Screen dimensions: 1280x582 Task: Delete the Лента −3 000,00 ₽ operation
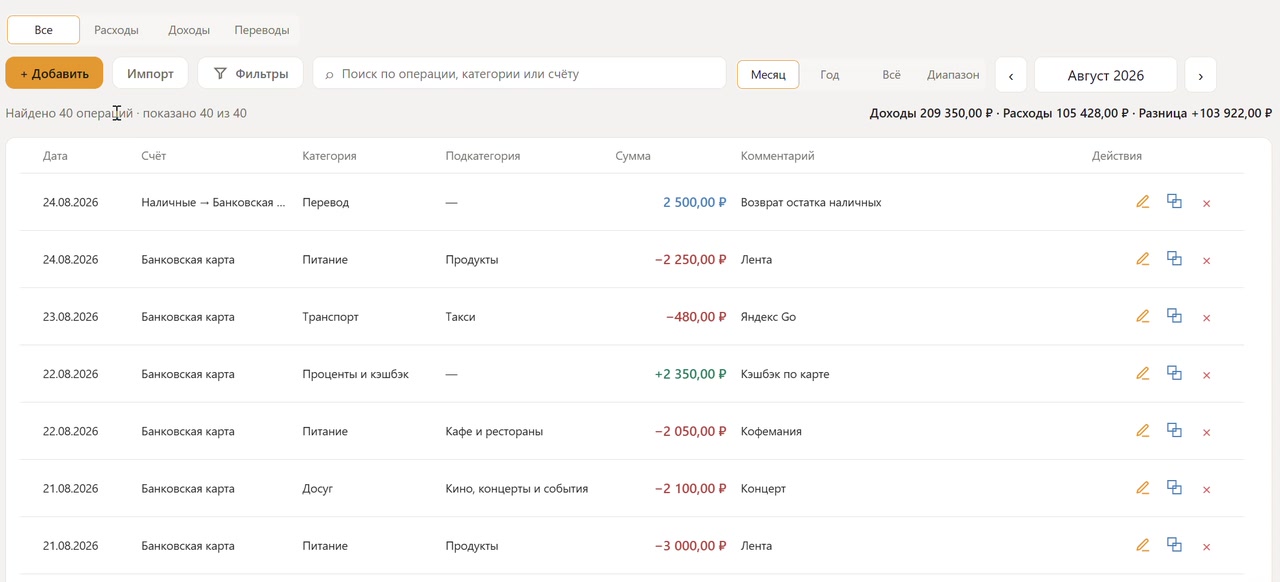coord(1206,547)
